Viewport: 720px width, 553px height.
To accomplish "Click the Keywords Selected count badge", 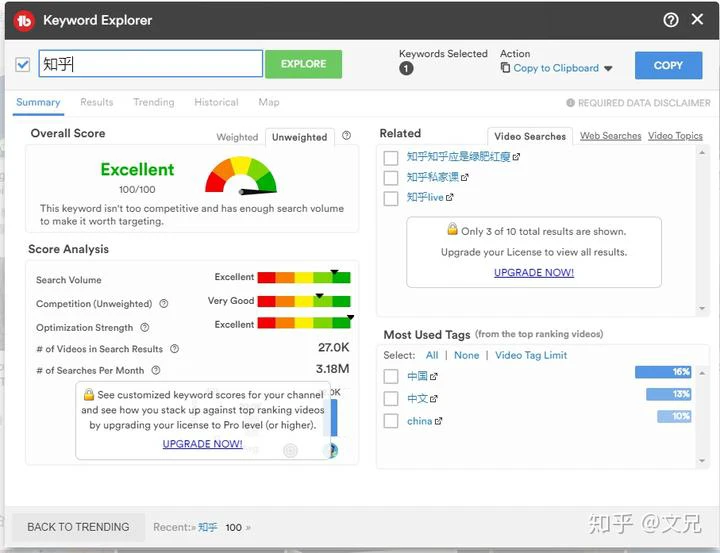I will 406,68.
